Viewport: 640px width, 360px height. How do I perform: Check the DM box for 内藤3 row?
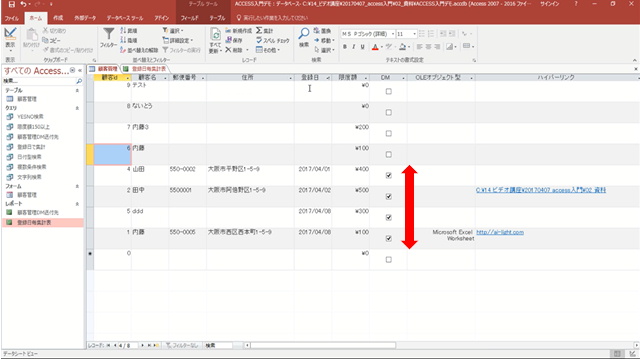click(x=389, y=133)
